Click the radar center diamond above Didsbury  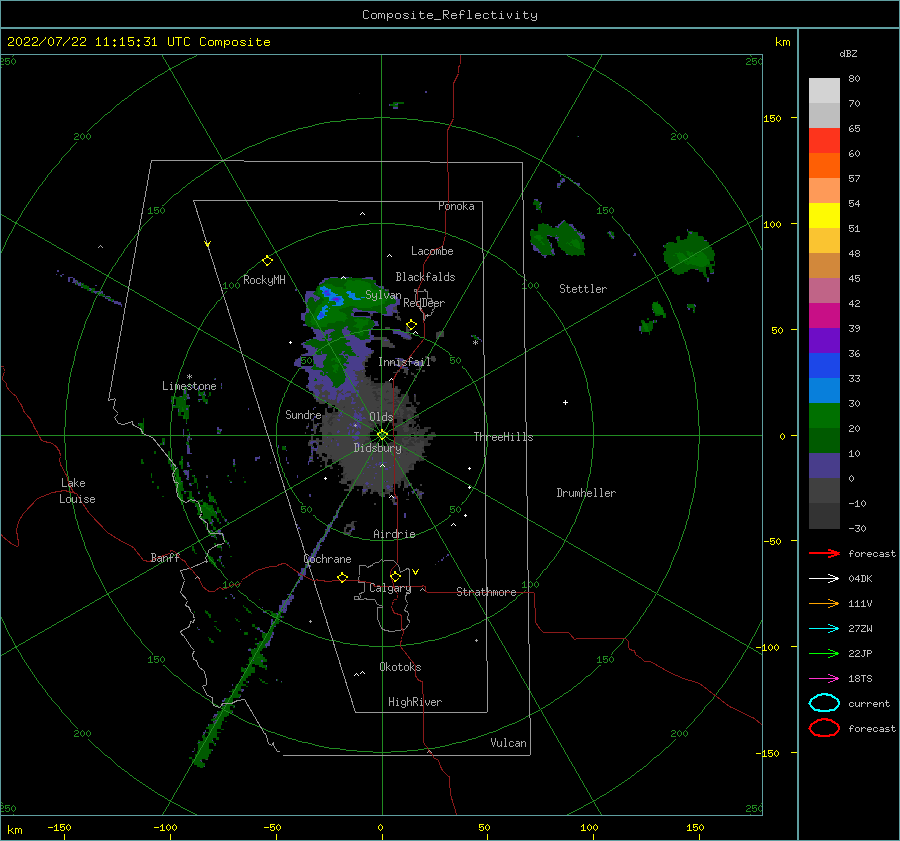click(382, 435)
